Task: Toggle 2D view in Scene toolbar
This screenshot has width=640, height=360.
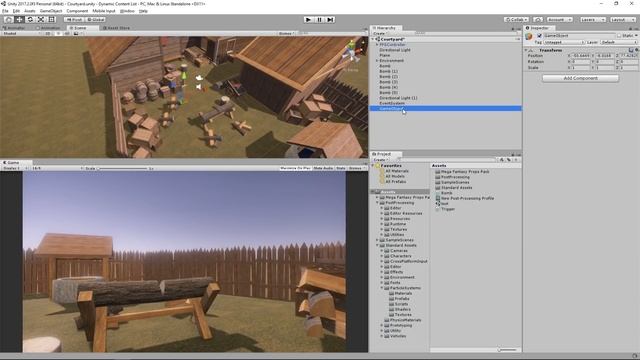Action: pyautogui.click(x=48, y=33)
